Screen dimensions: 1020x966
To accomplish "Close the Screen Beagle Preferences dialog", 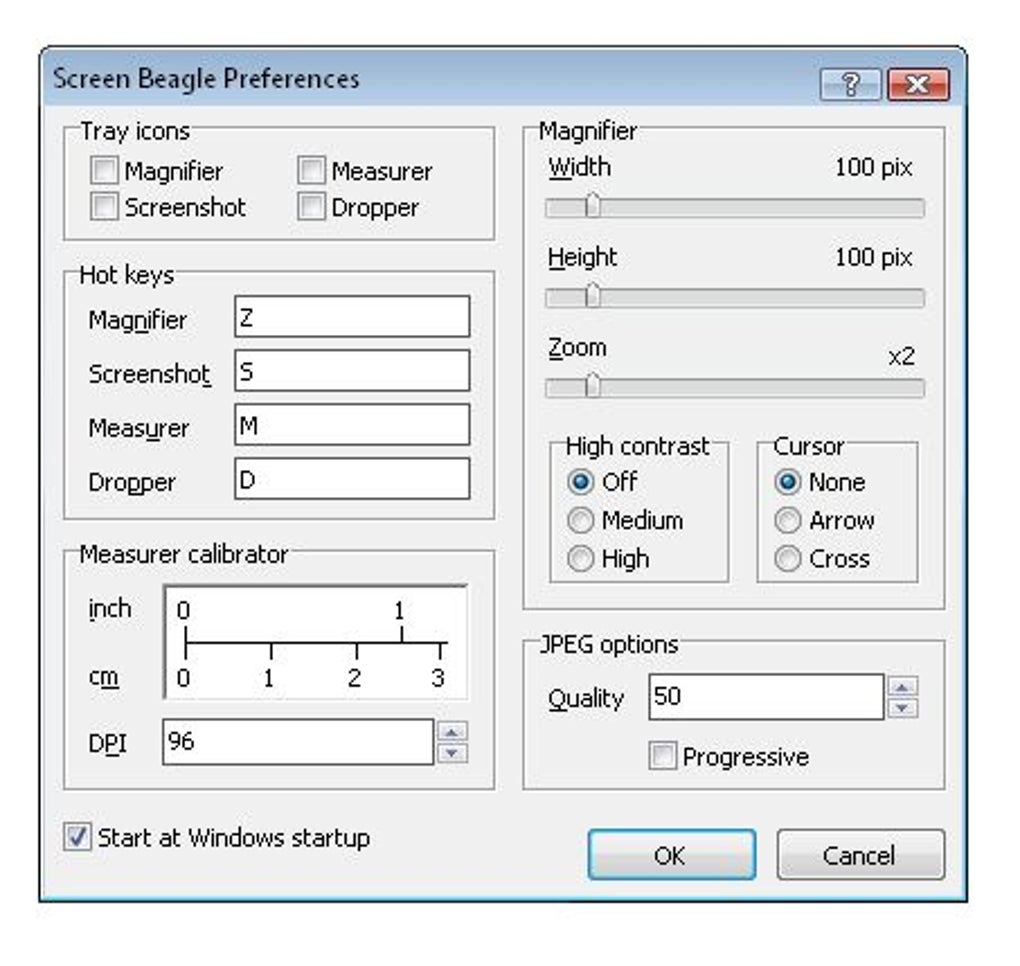I will point(917,85).
